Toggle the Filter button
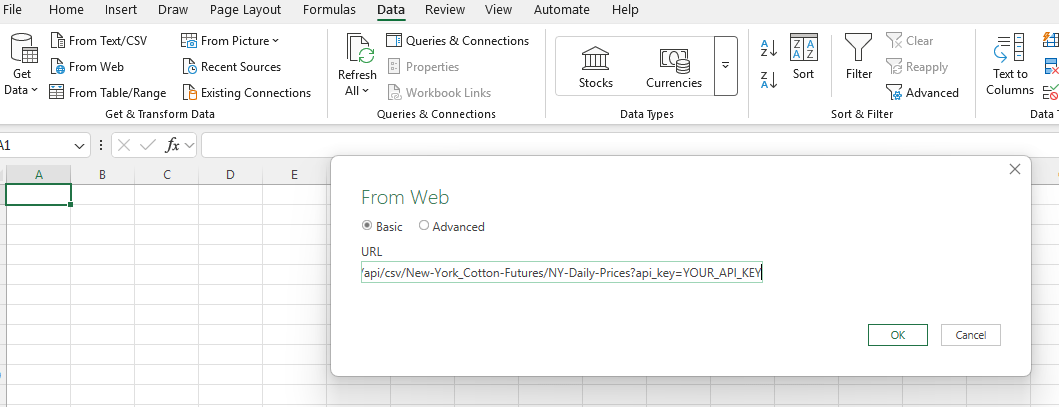The image size is (1059, 407). [858, 57]
